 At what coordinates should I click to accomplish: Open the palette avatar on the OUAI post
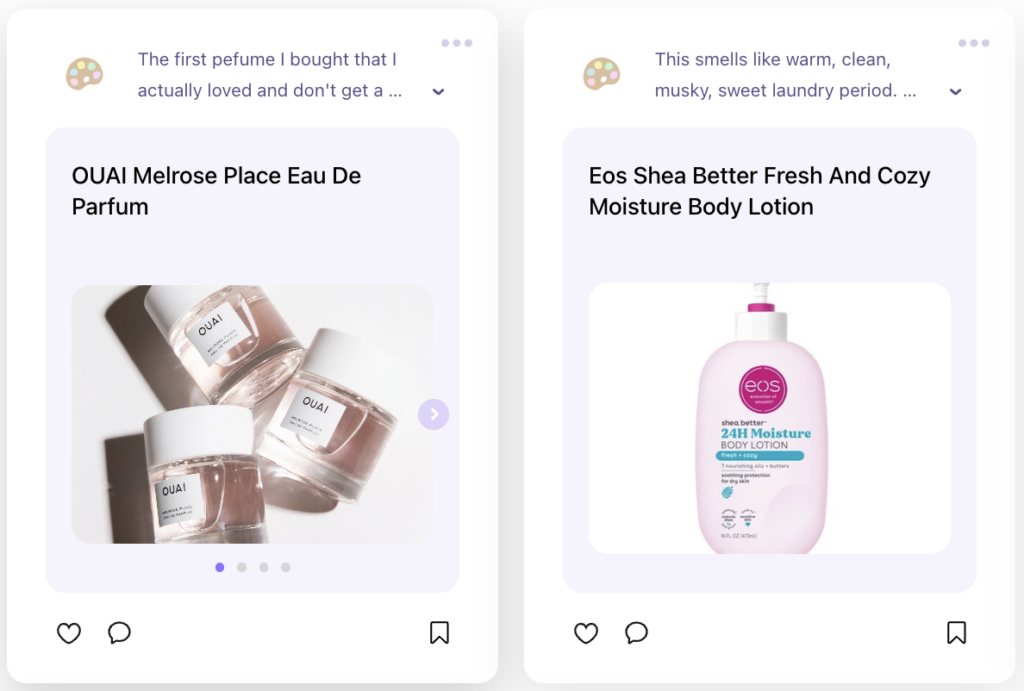coord(84,74)
